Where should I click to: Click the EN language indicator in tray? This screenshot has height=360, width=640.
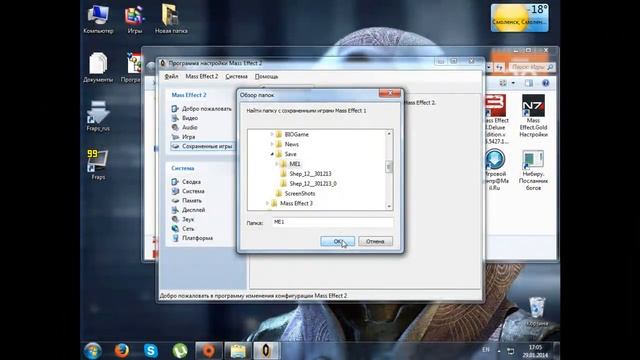[x=486, y=349]
